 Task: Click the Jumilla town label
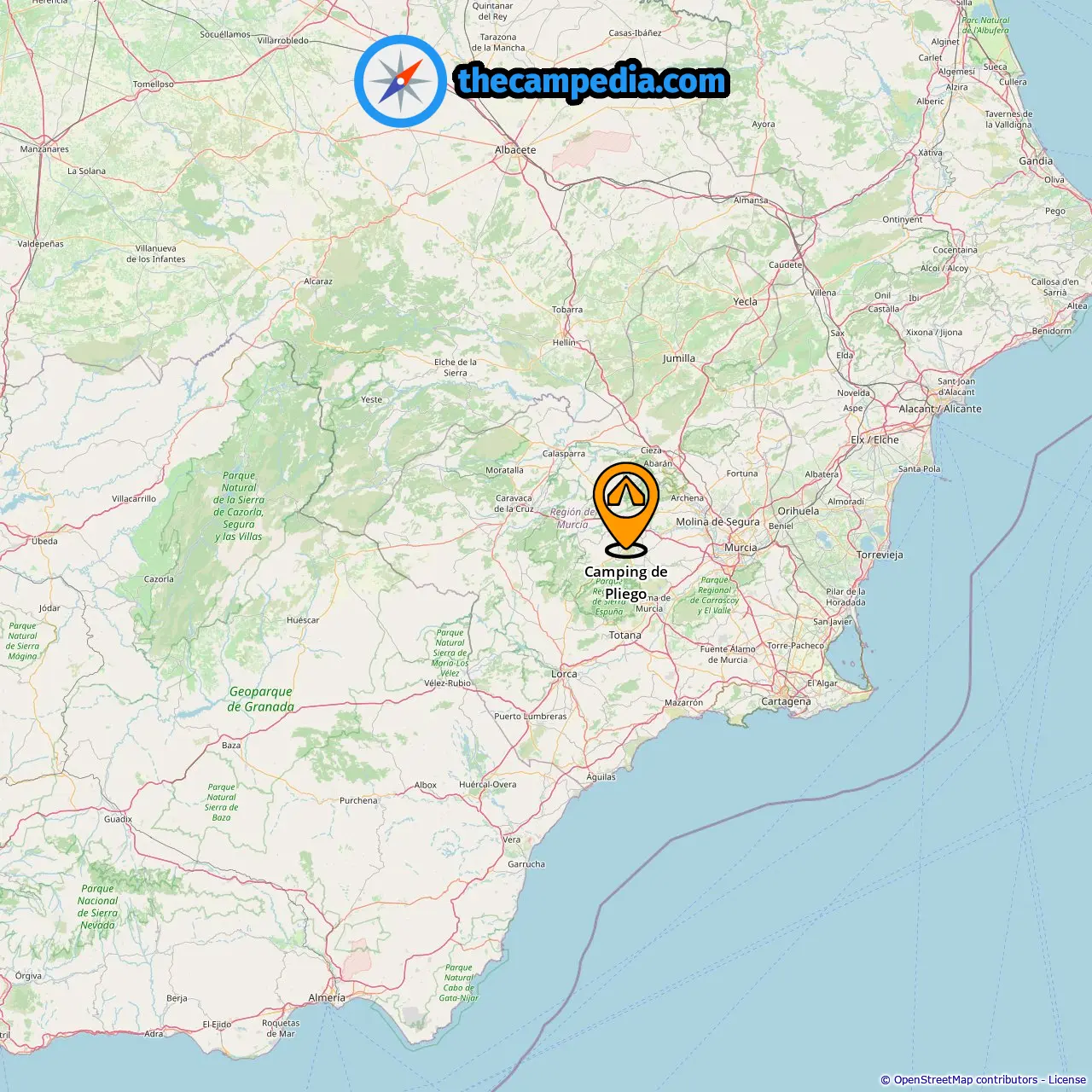679,359
